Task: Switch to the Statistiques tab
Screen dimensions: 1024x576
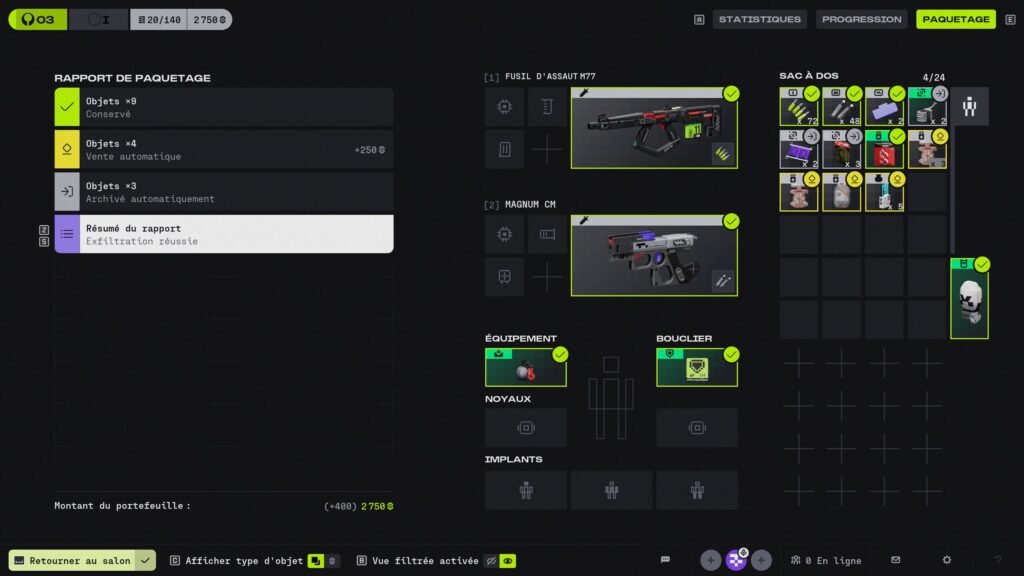Action: (759, 19)
